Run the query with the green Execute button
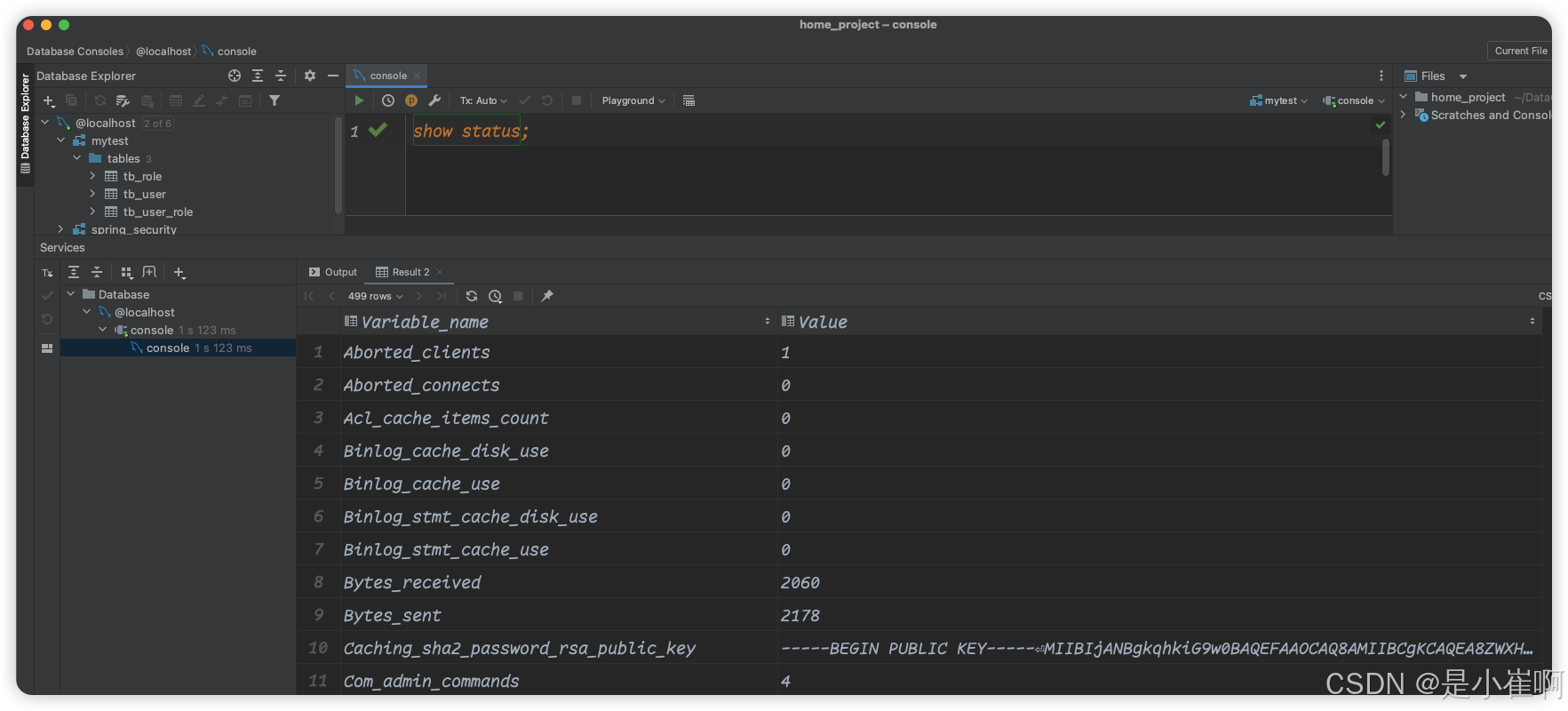Screen dimensions: 1568x711 359,100
